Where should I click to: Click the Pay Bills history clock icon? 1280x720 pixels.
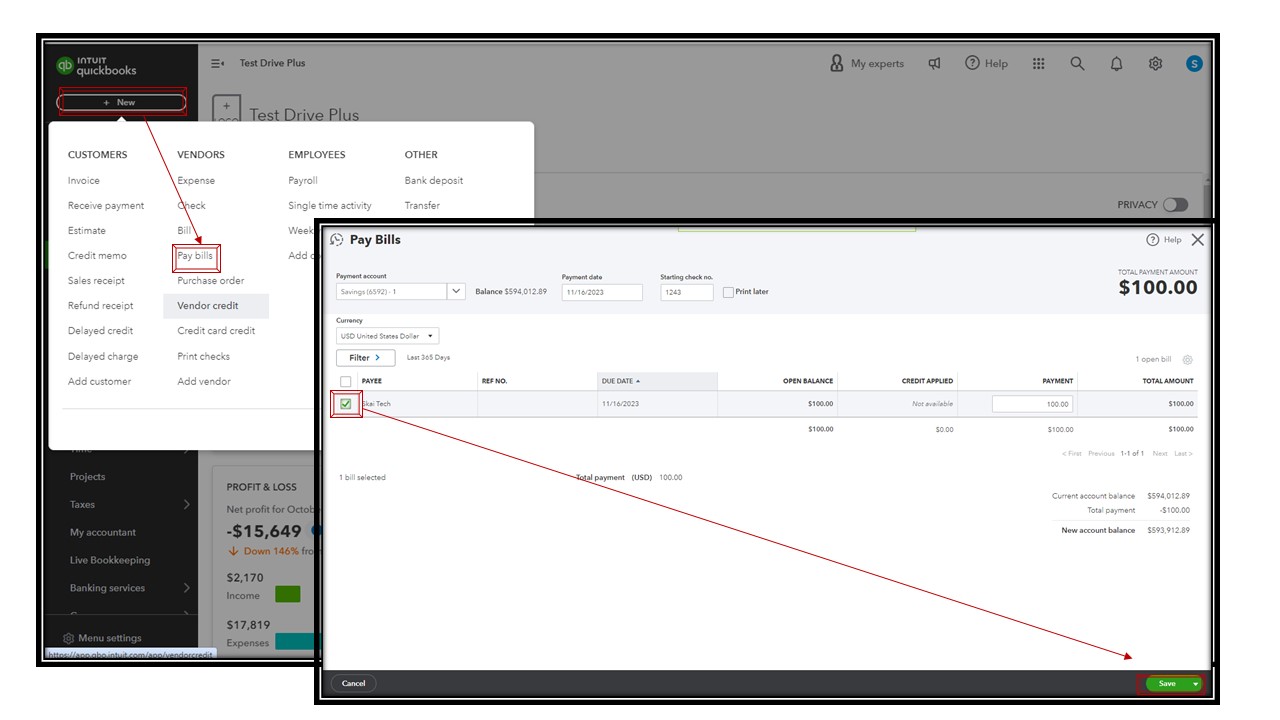tap(337, 240)
